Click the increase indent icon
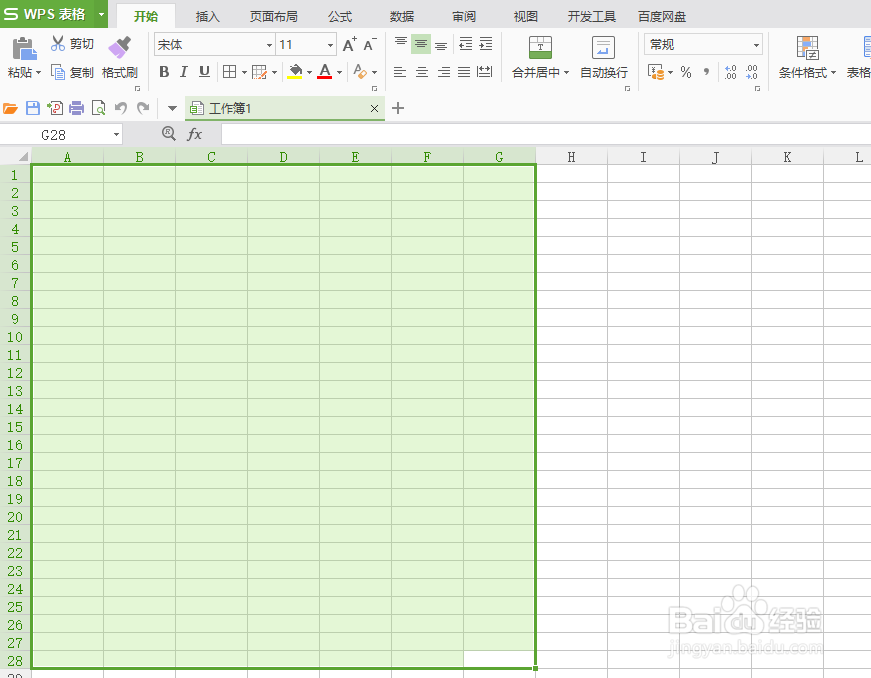The image size is (871, 678). coord(485,44)
